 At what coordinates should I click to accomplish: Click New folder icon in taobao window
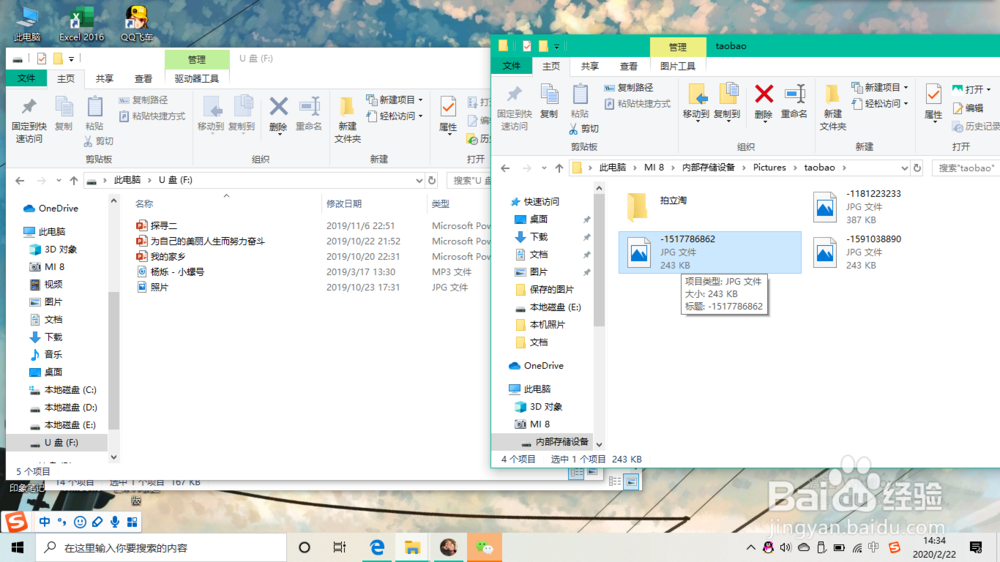(x=832, y=95)
